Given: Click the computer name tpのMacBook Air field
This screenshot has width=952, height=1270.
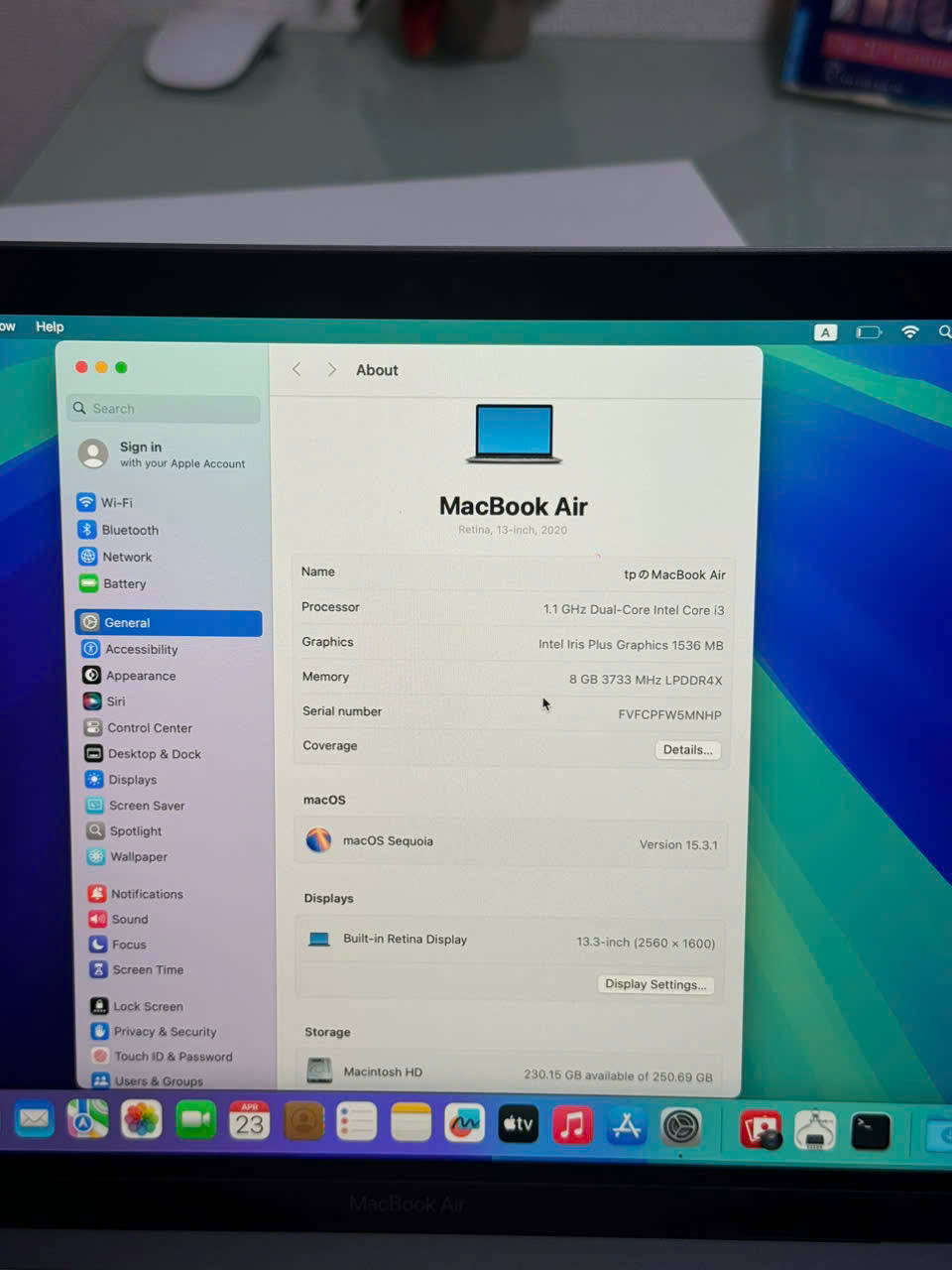Looking at the screenshot, I should click(674, 574).
